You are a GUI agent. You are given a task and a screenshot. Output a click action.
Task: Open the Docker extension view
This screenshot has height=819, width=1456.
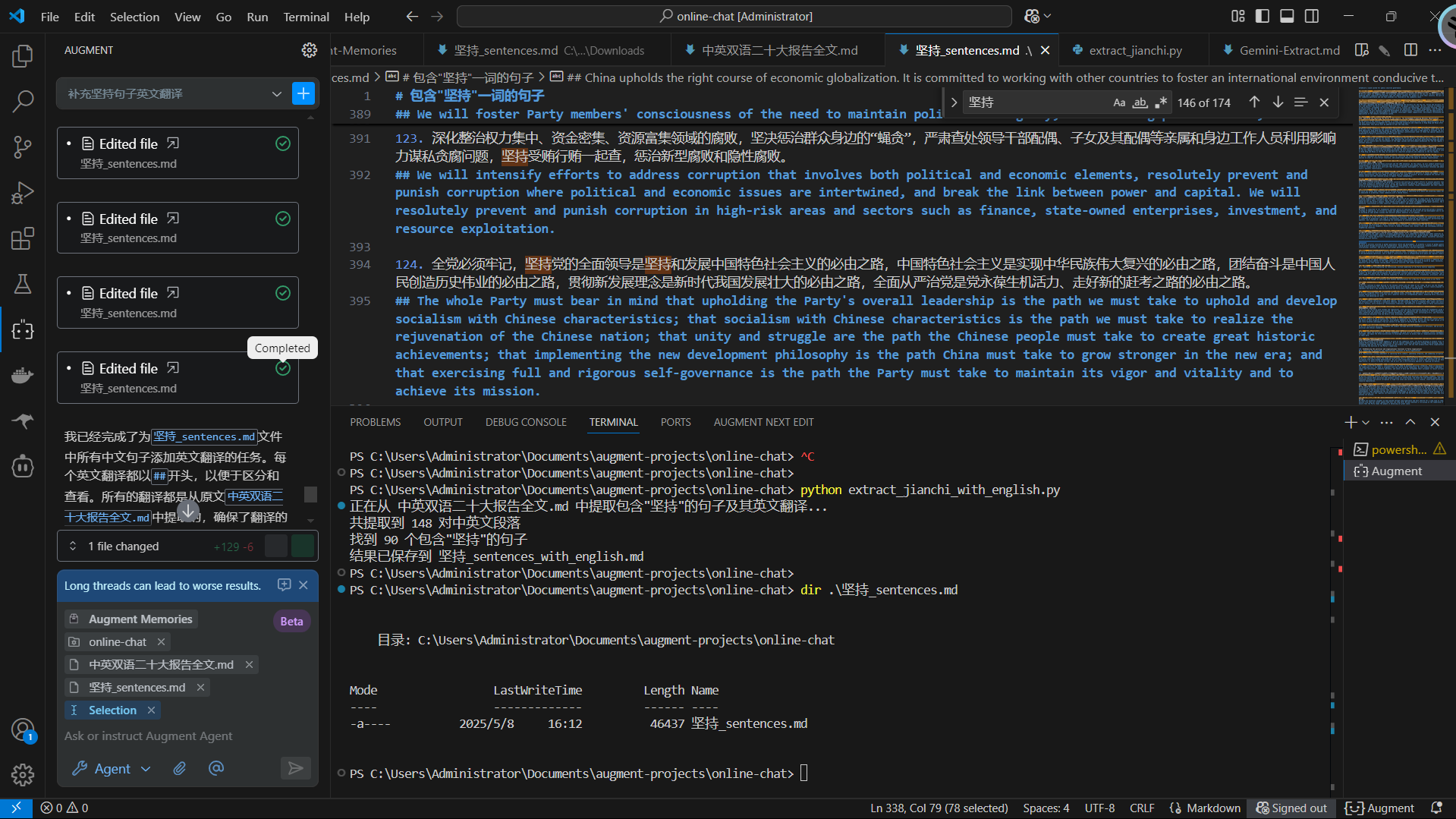tap(23, 375)
